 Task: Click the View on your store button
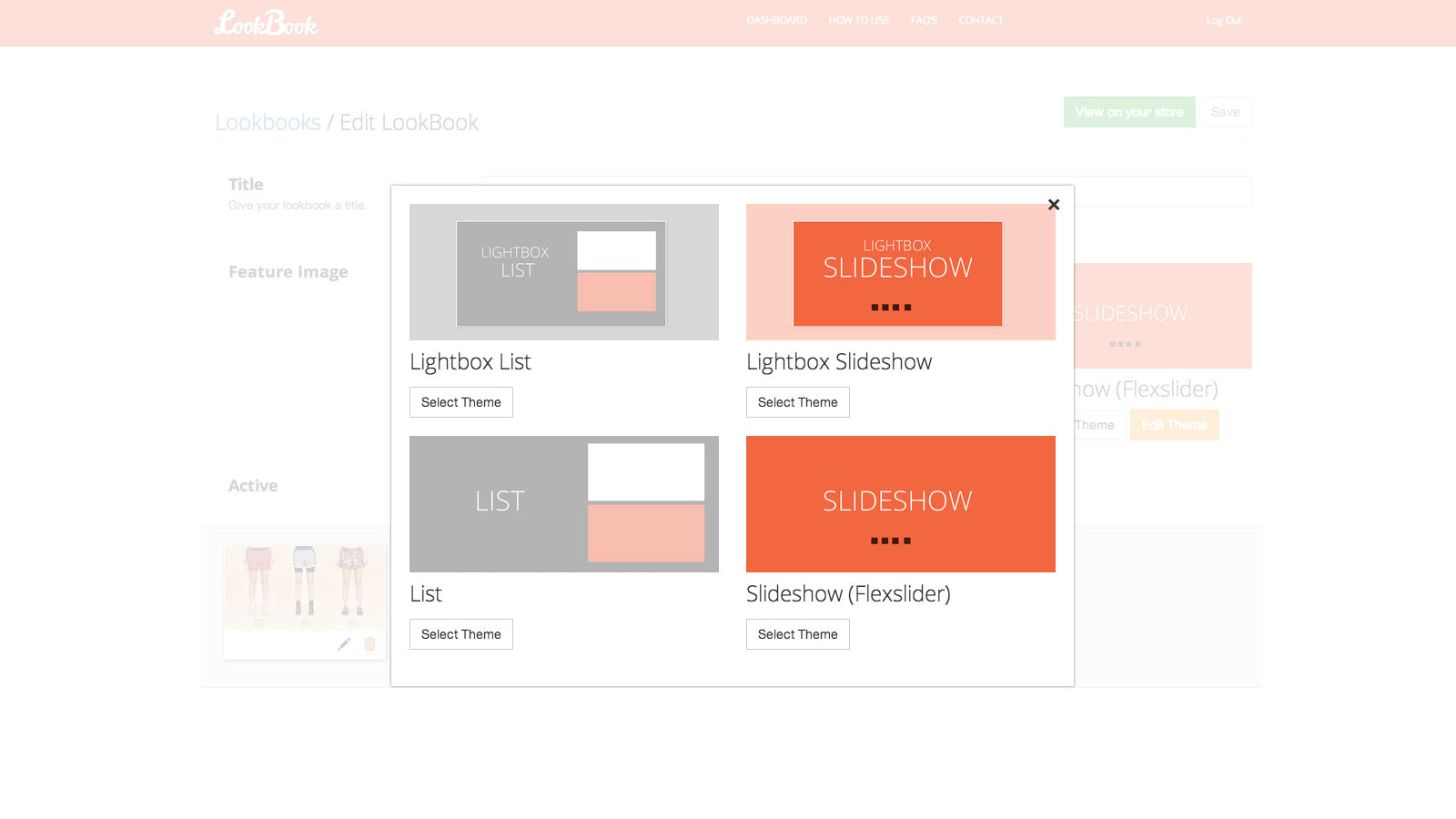tap(1128, 112)
